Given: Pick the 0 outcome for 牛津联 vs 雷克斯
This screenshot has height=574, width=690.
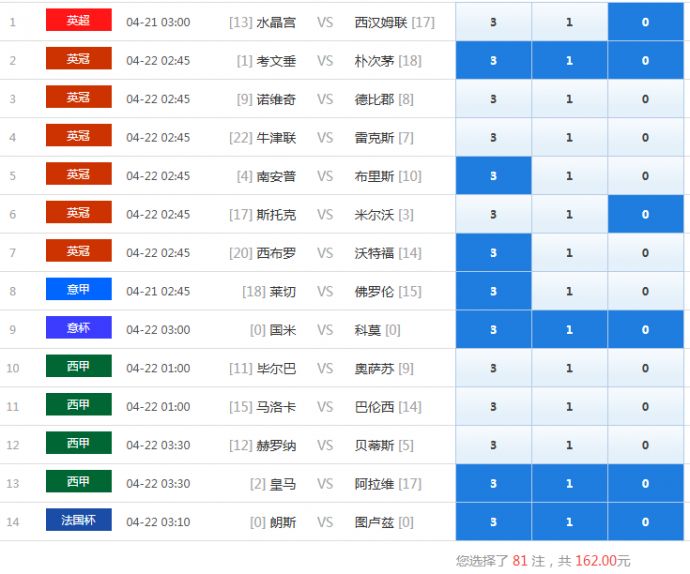Looking at the screenshot, I should (645, 137).
